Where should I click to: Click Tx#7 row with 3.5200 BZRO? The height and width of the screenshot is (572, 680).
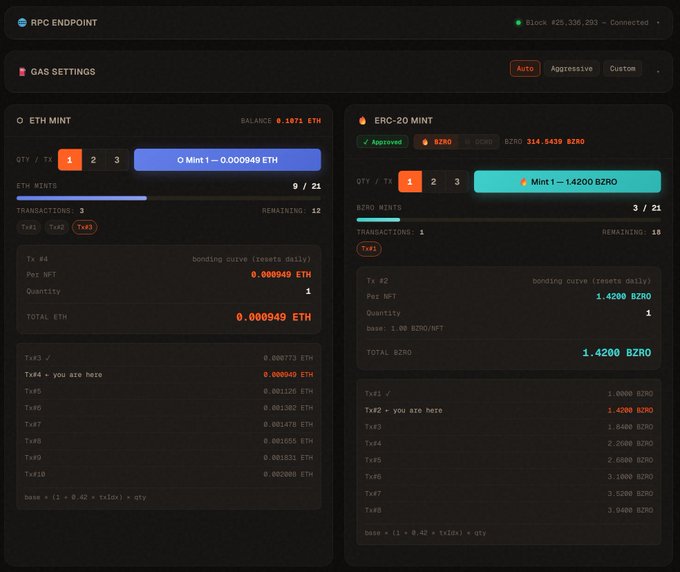[509, 493]
